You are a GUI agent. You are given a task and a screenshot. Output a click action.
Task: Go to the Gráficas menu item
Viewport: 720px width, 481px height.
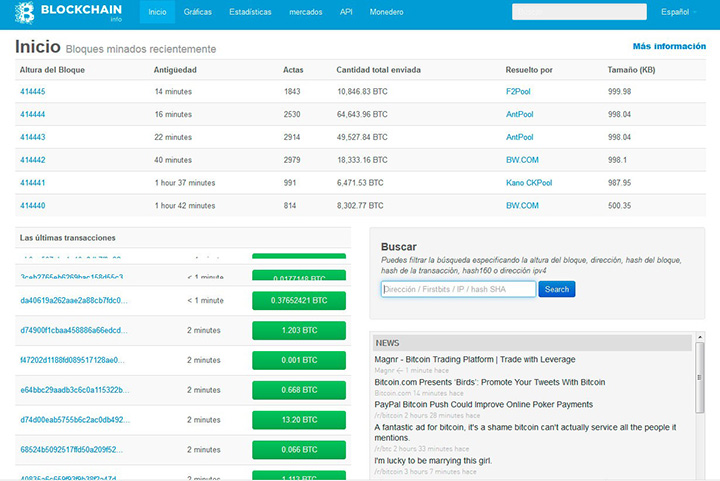(x=198, y=12)
